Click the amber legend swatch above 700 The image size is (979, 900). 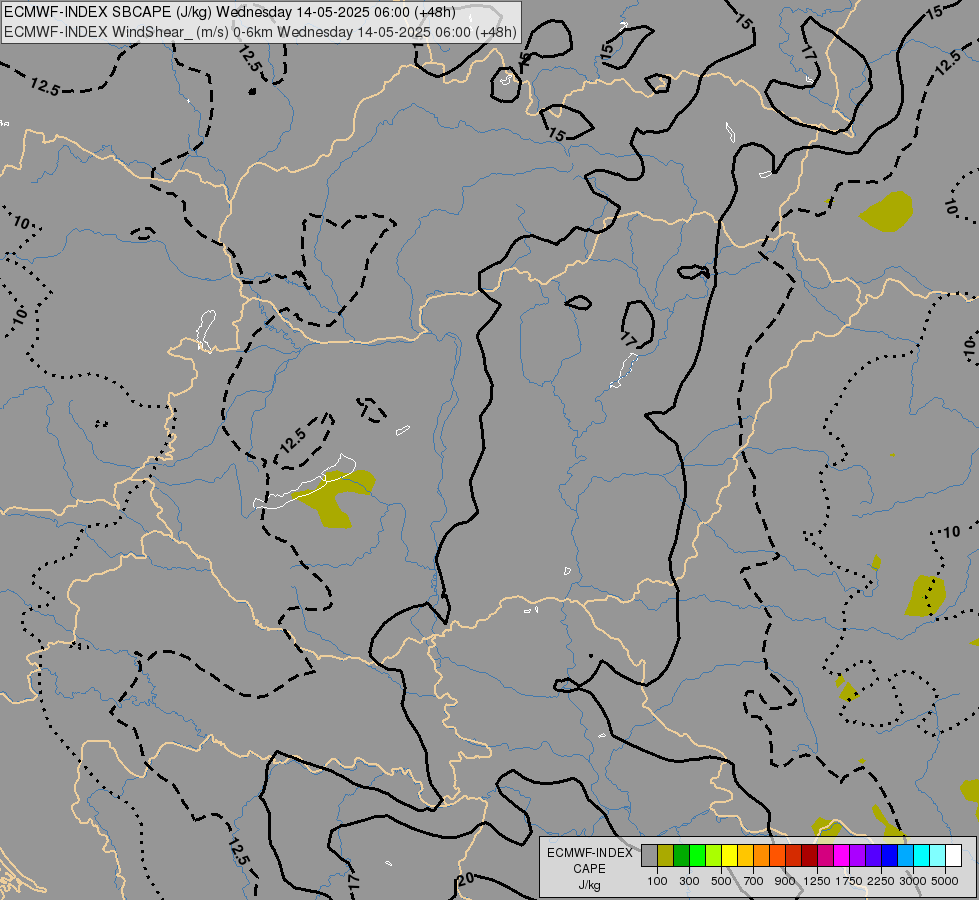745,856
